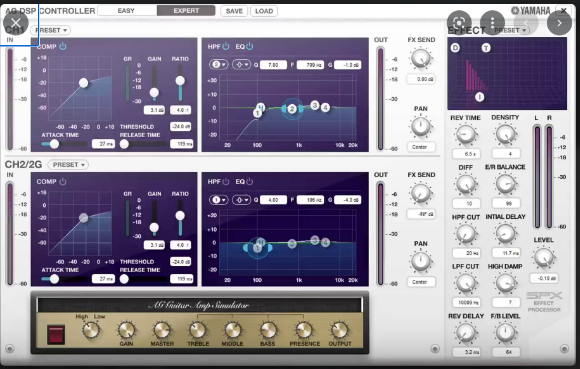The image size is (580, 369).
Task: Open the CH2/2G EQ band number dropdown
Action: pos(219,200)
